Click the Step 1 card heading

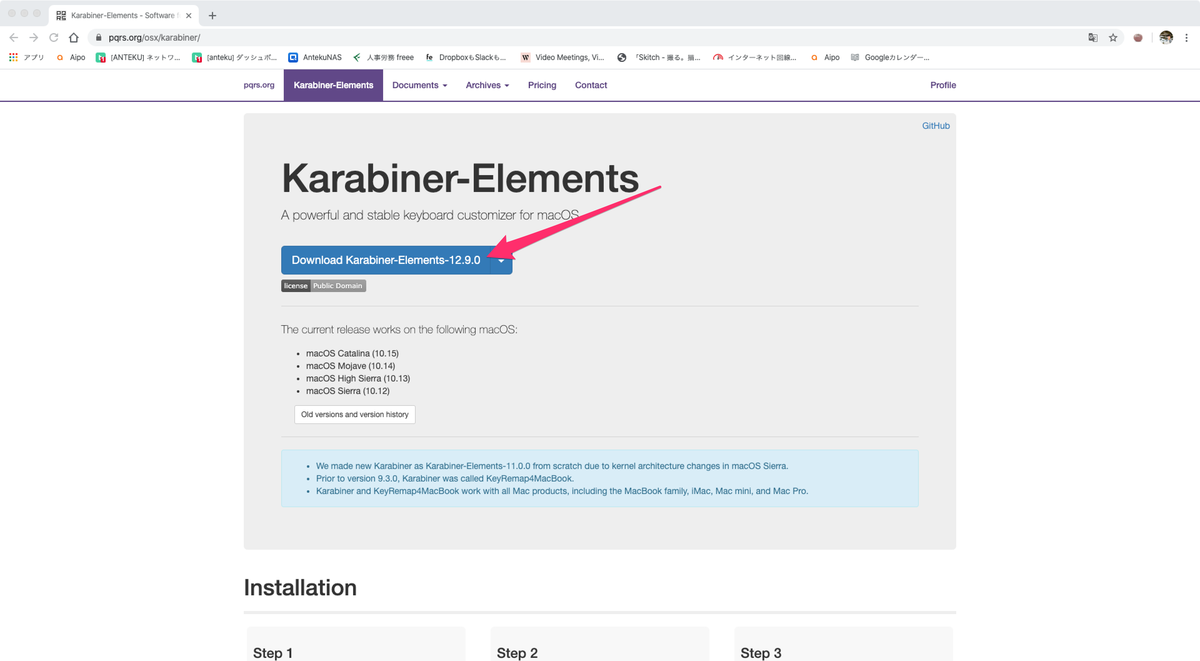[x=273, y=653]
